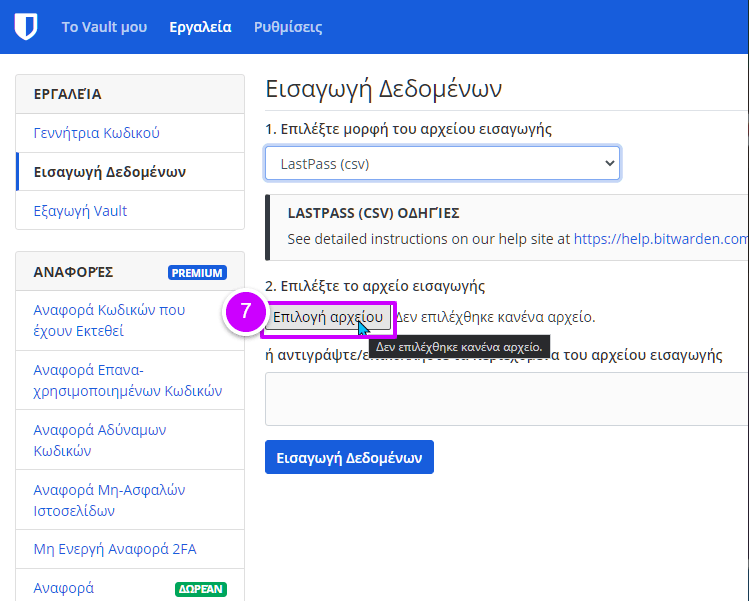Screen dimensions: 749x601
Task: Open the Ρυθμίσεις tab
Action: pyautogui.click(x=288, y=27)
